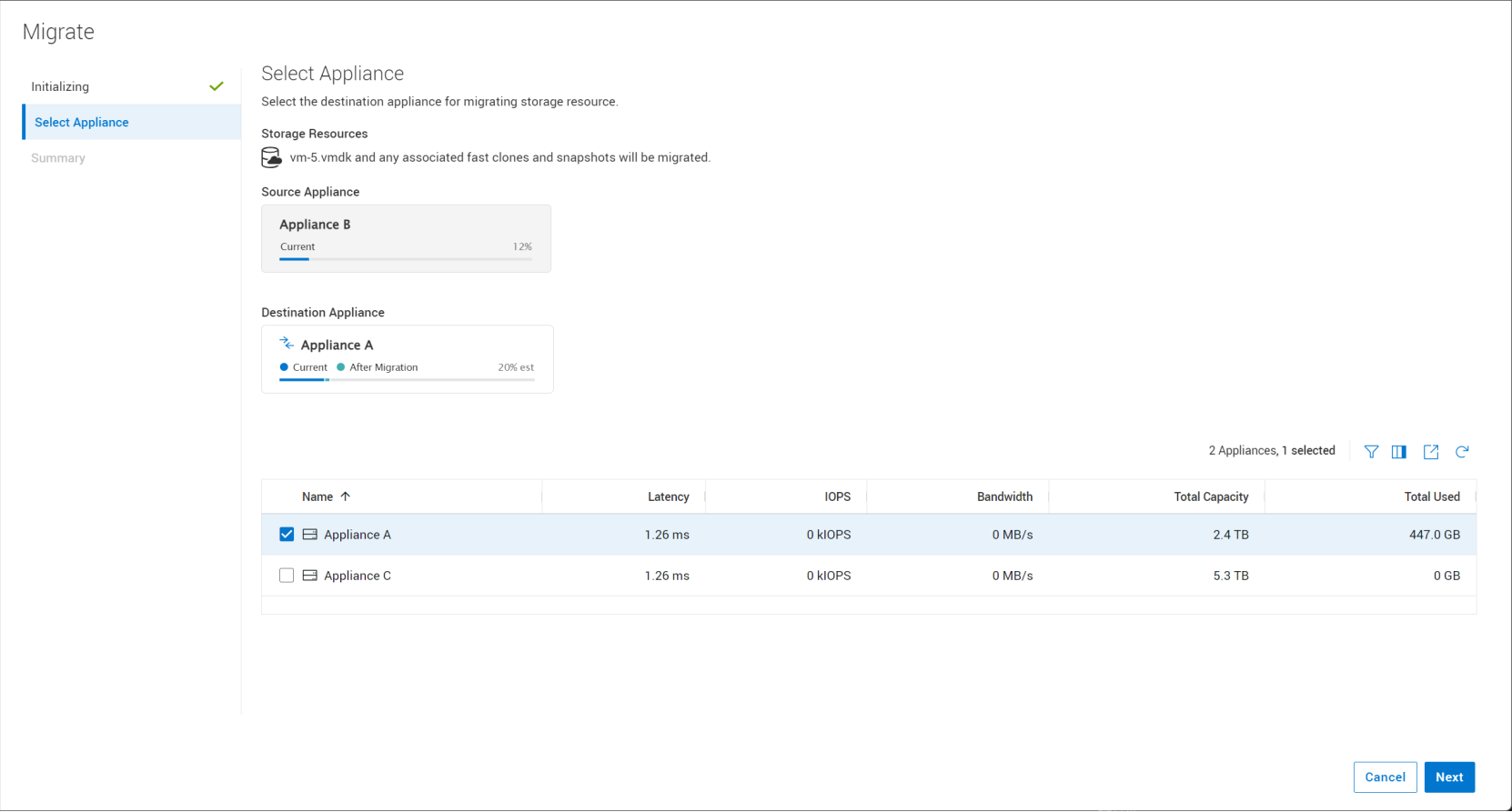Open the show/hide columns icon
Image resolution: width=1512 pixels, height=812 pixels.
click(x=1399, y=452)
